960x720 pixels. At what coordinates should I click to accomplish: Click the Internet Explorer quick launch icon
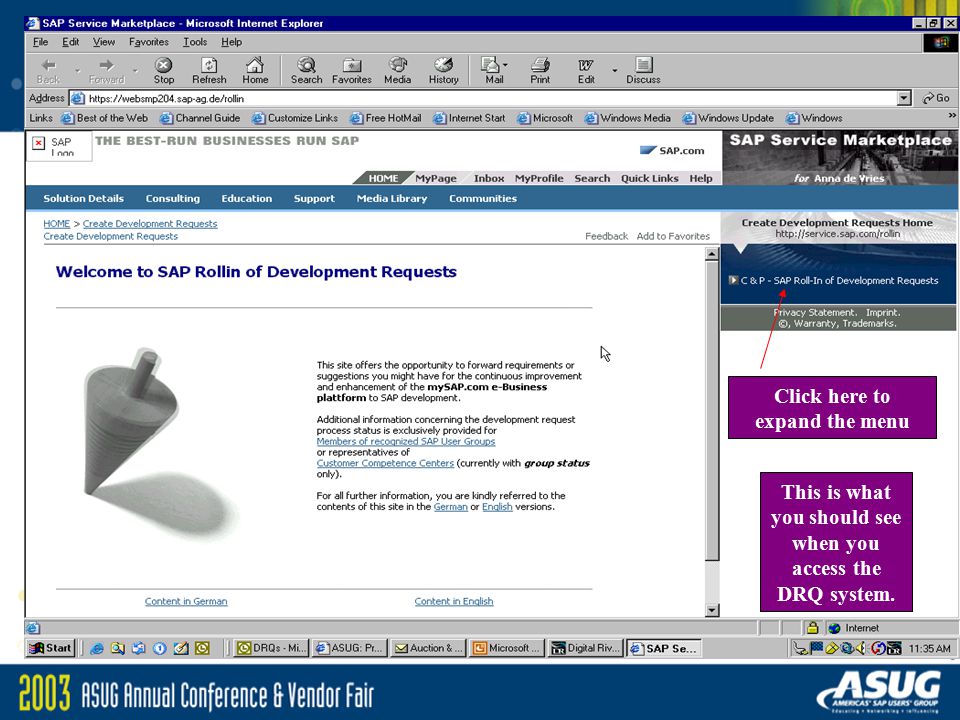(x=96, y=648)
